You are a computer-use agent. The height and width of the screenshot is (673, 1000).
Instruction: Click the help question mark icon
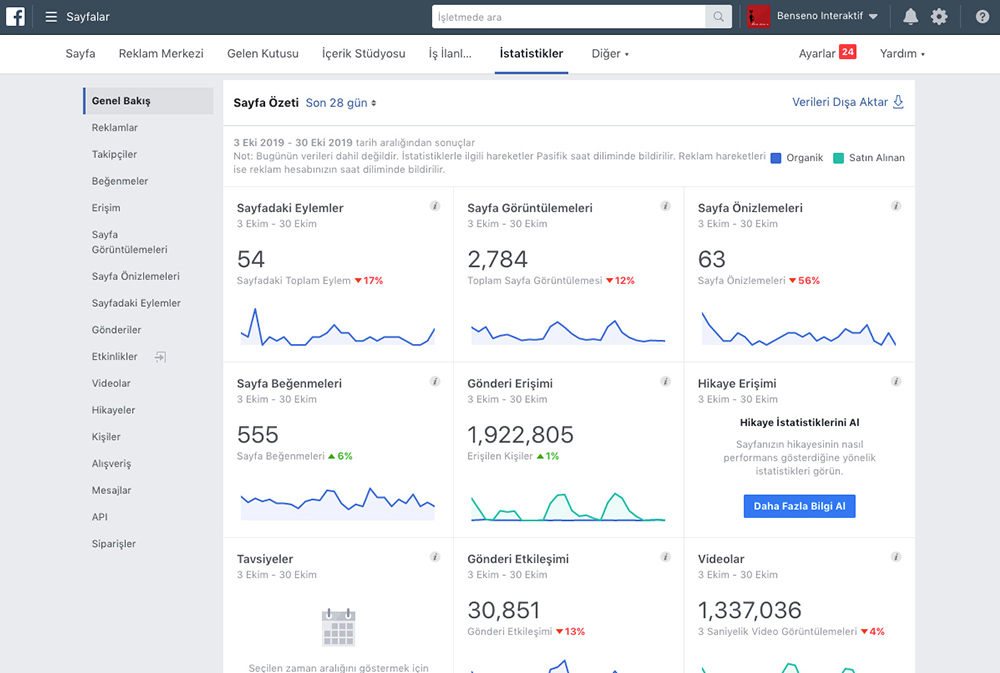point(982,17)
